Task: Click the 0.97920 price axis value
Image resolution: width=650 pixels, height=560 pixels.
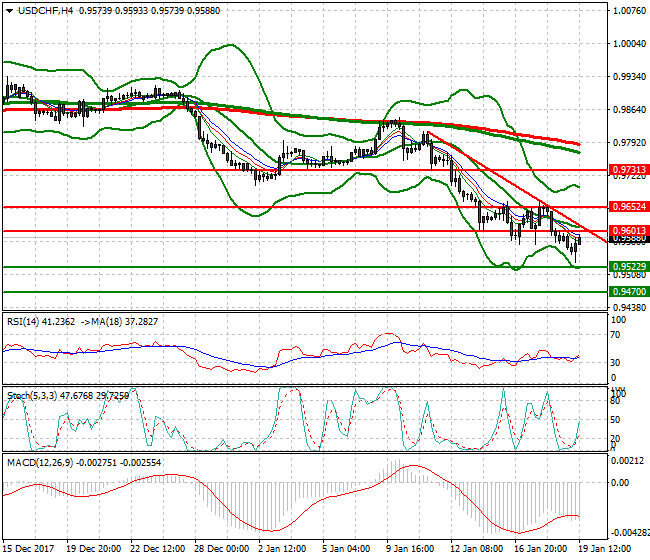Action: pyautogui.click(x=629, y=142)
